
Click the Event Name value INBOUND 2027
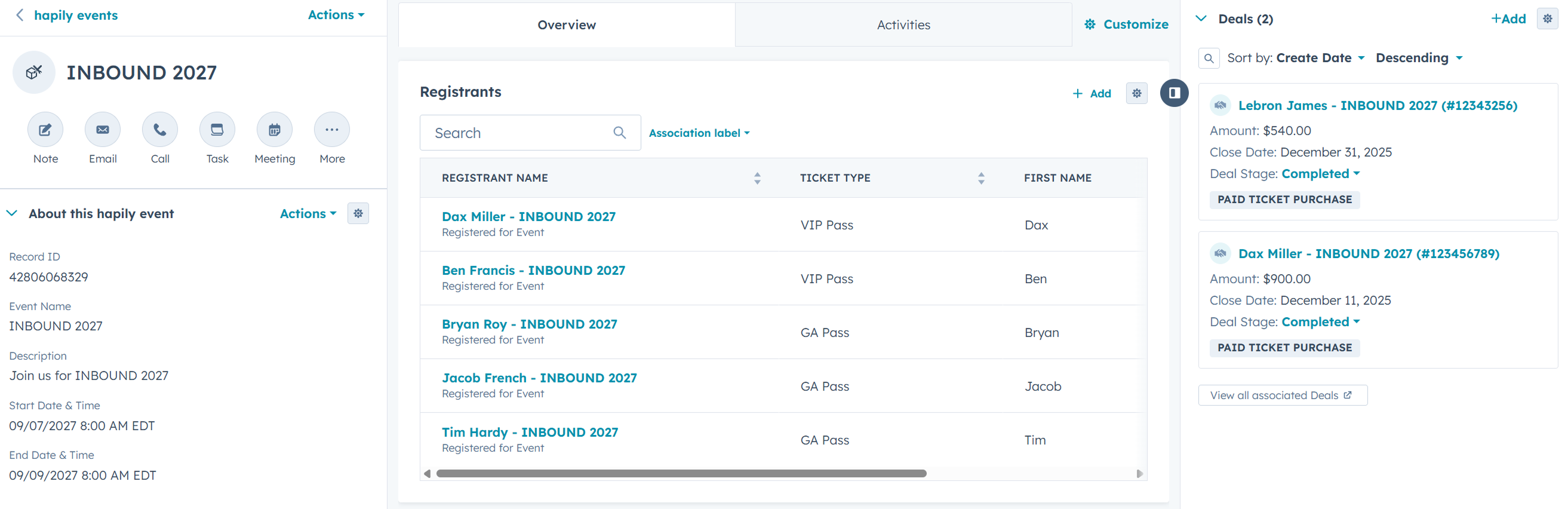56,326
